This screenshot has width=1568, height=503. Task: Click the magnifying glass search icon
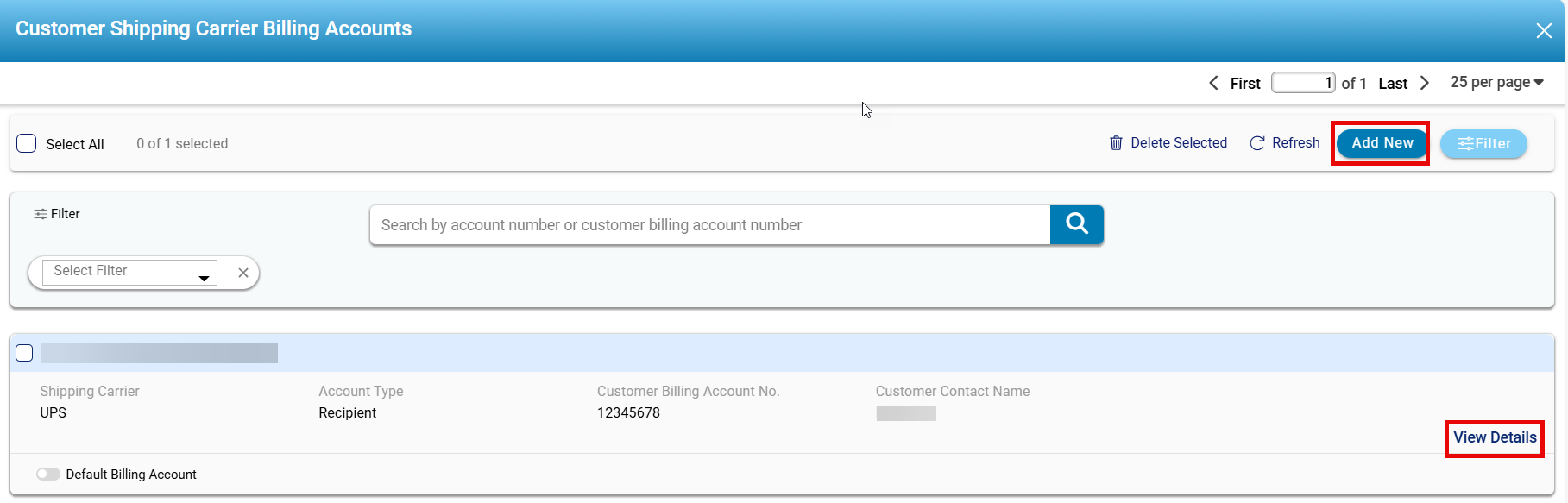[x=1076, y=224]
